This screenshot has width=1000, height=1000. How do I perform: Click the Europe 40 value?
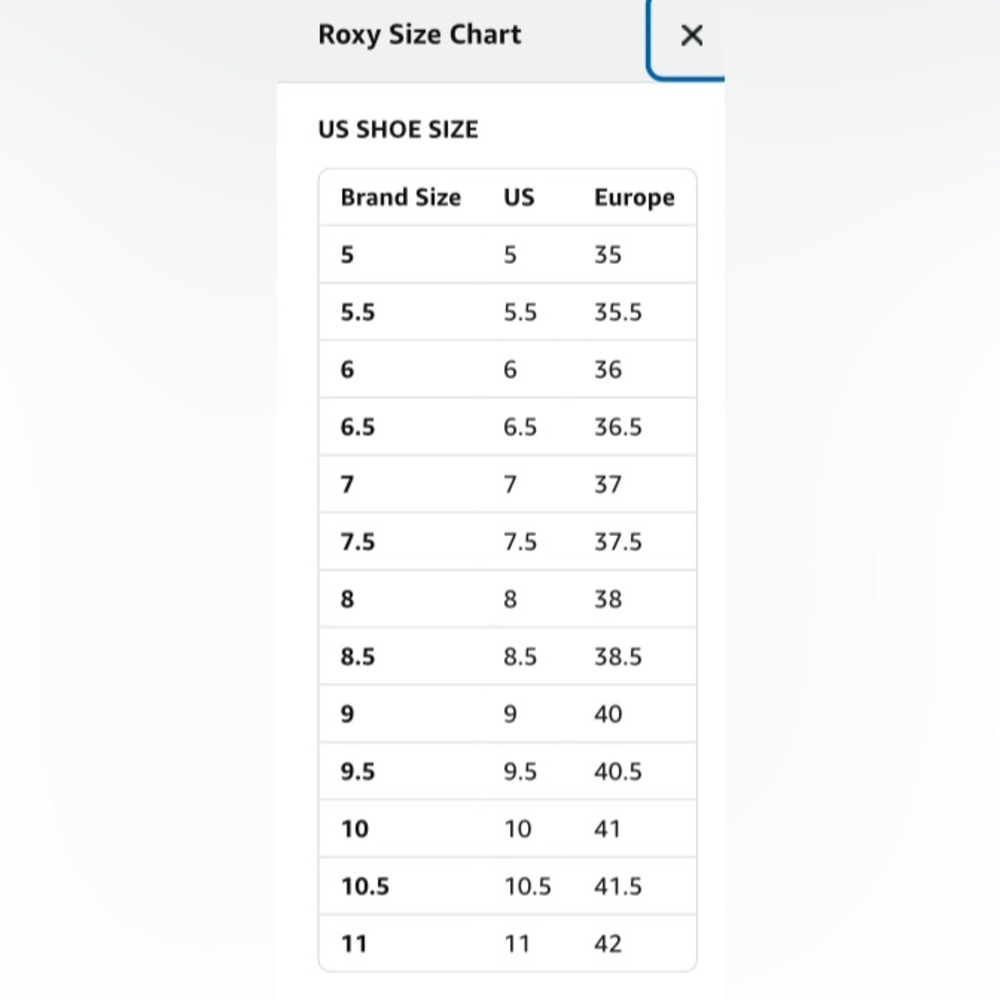click(608, 714)
